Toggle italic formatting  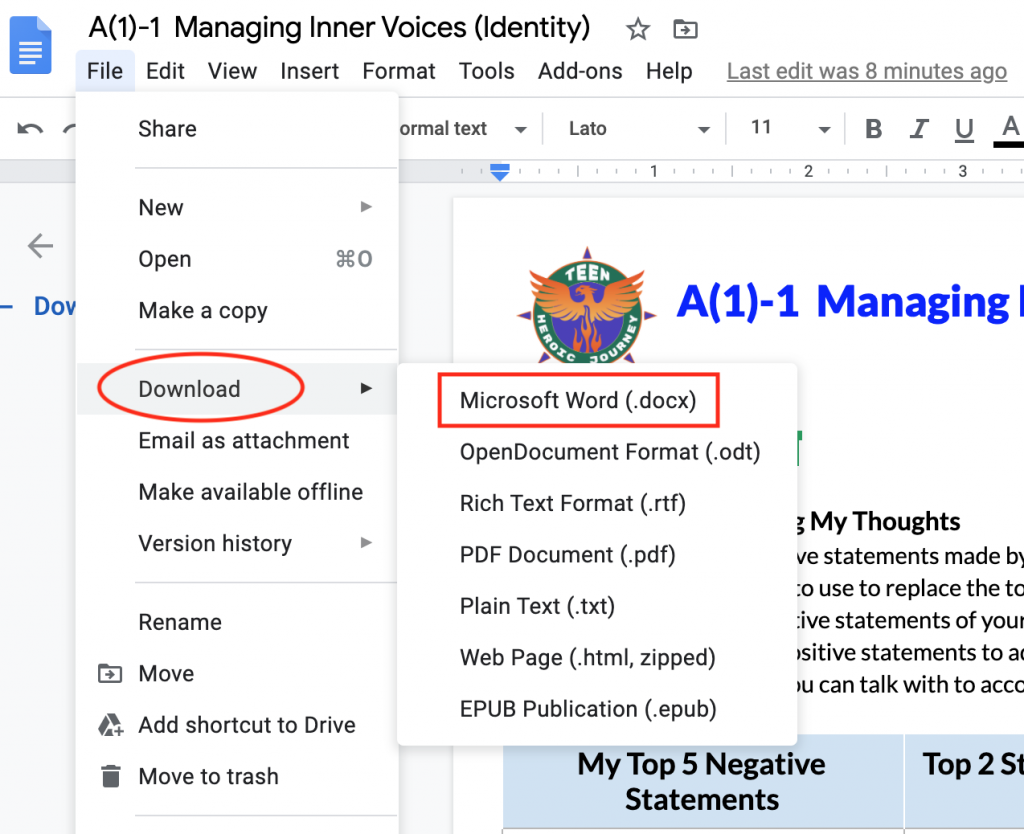pyautogui.click(x=919, y=129)
